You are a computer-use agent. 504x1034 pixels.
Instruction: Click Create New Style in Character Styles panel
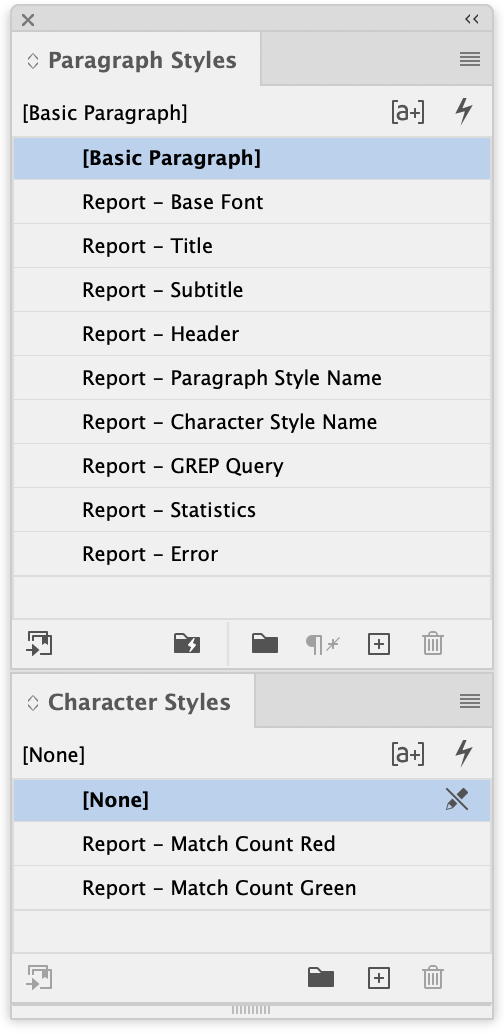(379, 977)
